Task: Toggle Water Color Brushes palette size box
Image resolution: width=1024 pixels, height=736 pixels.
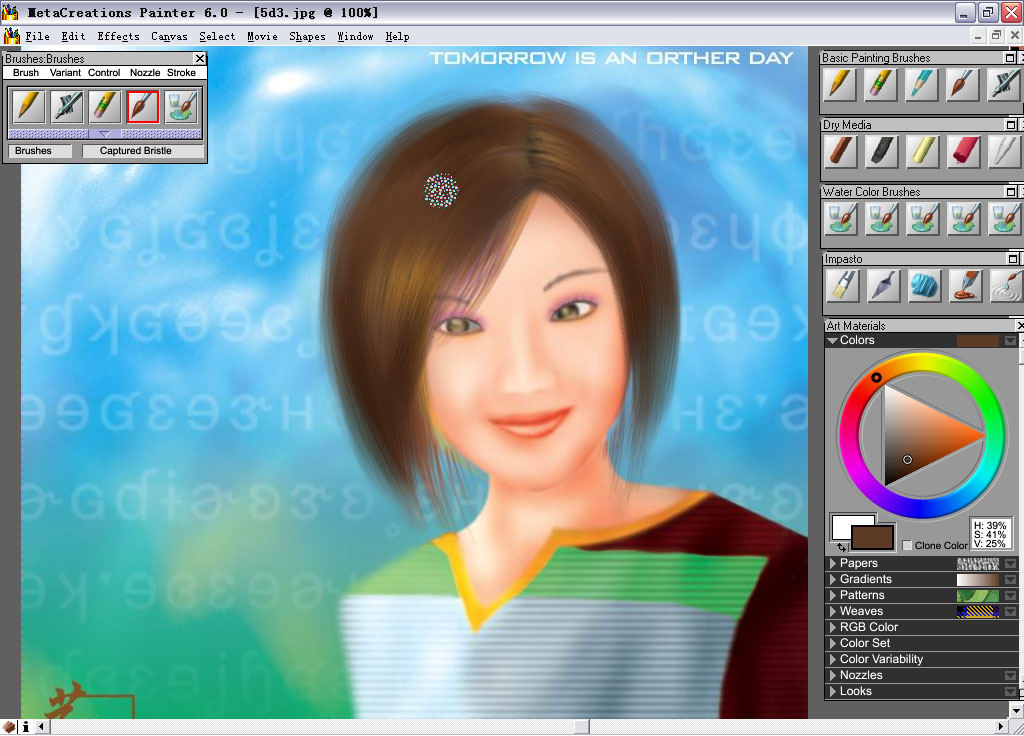Action: (1011, 192)
